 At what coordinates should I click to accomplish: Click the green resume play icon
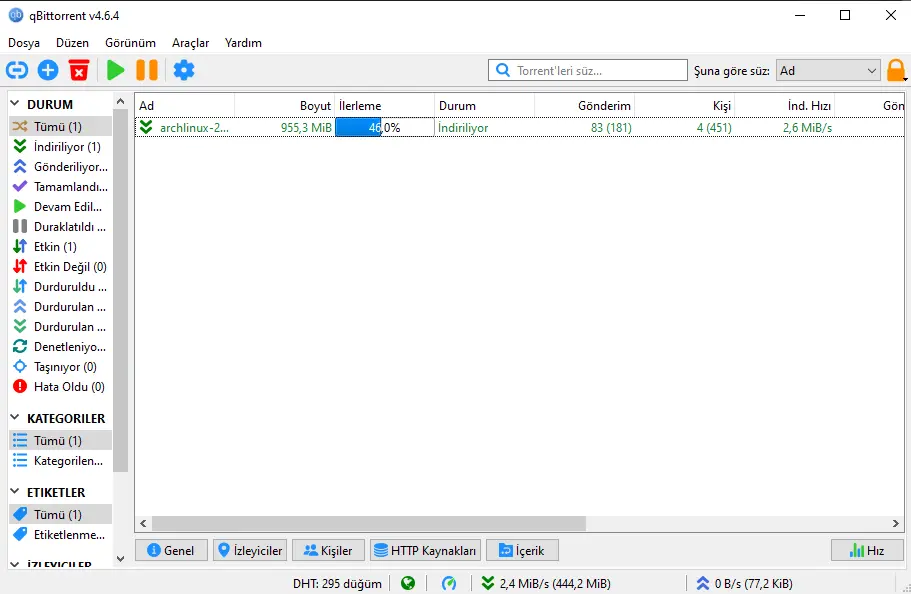click(x=116, y=70)
